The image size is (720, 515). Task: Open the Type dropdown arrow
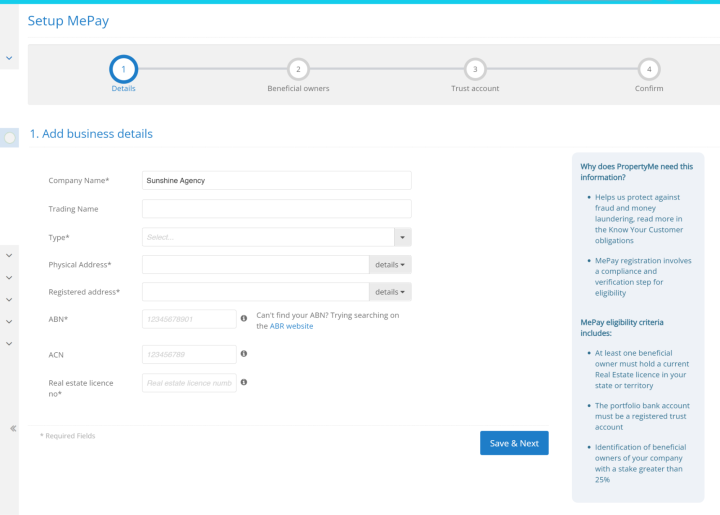[x=403, y=237]
